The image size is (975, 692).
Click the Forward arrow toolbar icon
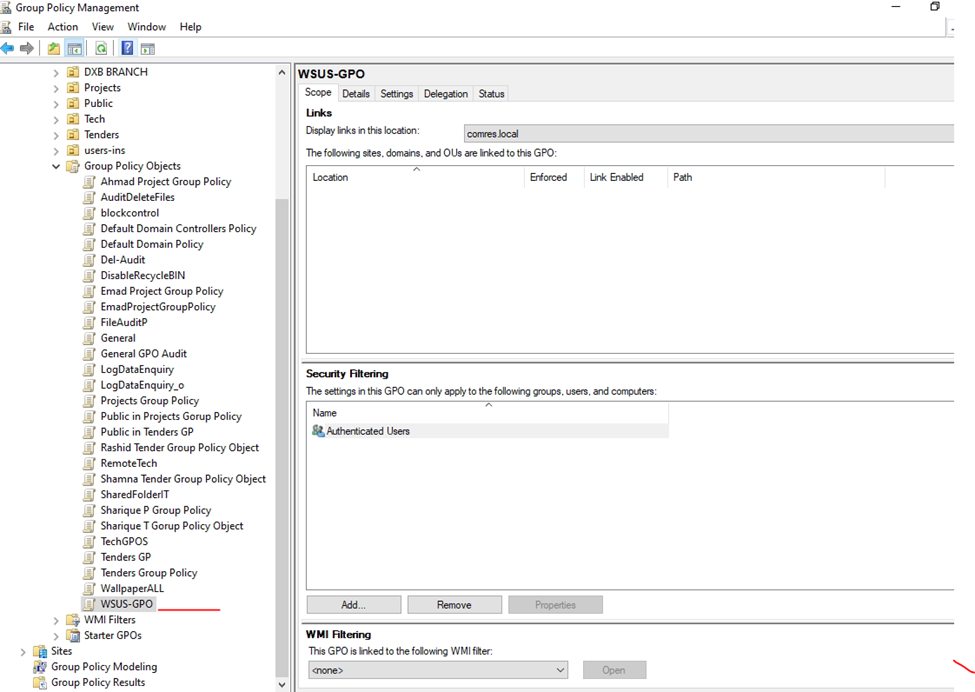(27, 48)
